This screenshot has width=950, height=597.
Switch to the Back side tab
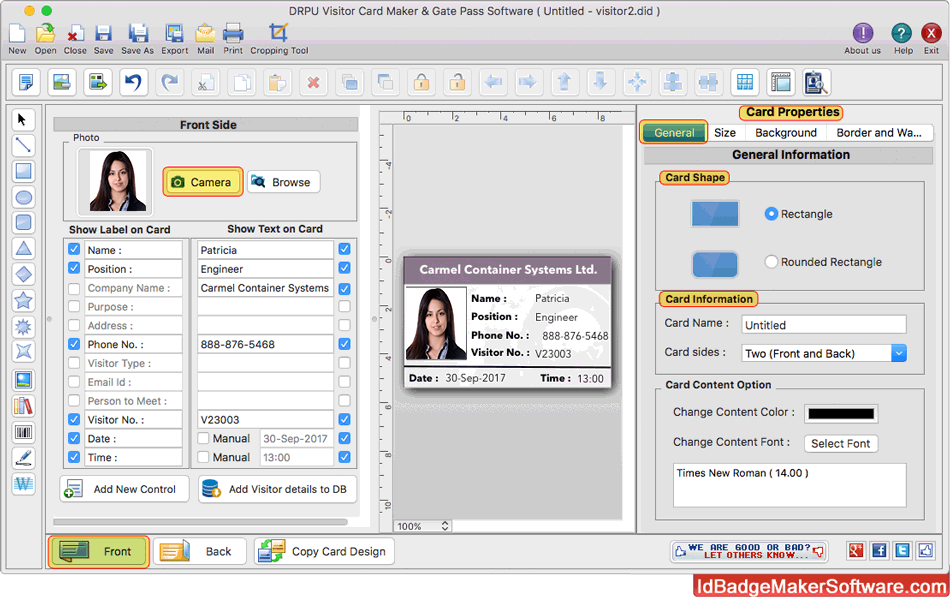[200, 552]
